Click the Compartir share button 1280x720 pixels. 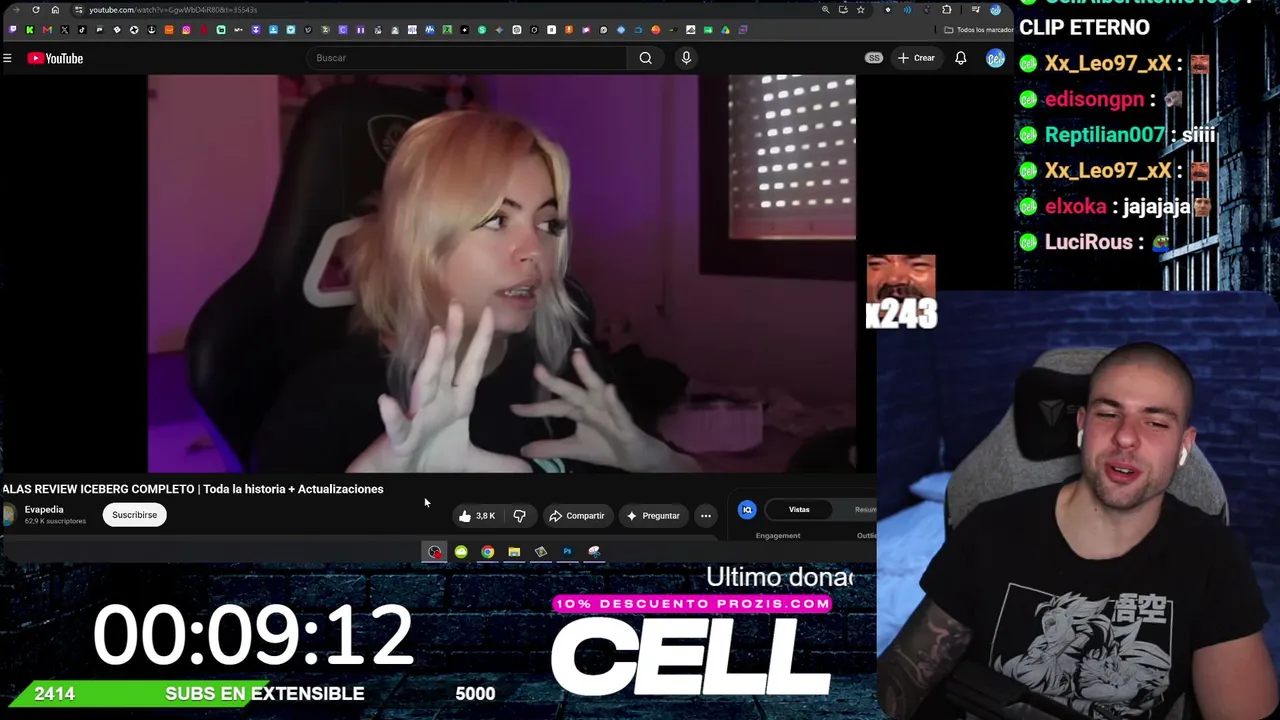pos(577,516)
